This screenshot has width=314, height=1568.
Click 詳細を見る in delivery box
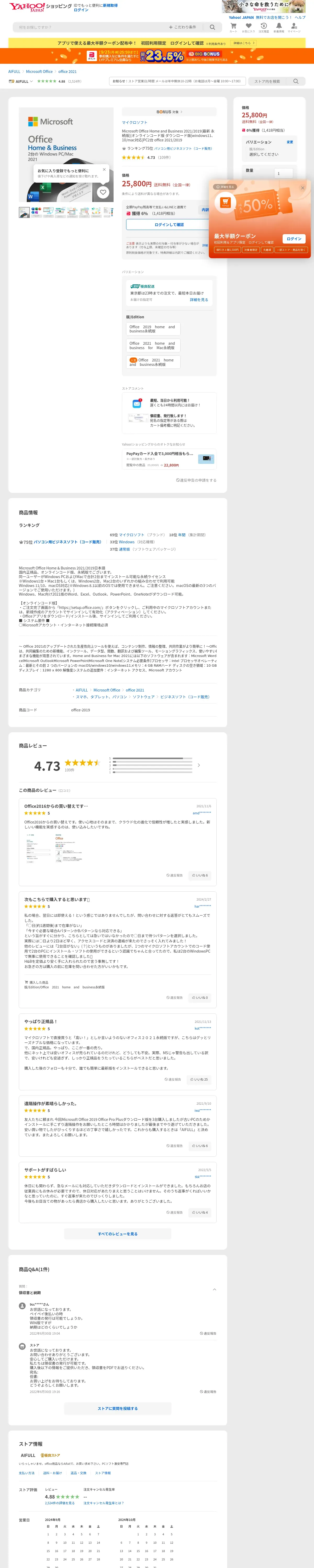pyautogui.click(x=199, y=299)
